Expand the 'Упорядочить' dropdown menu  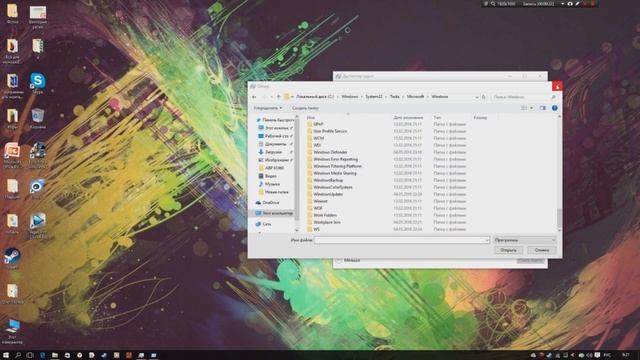[268, 108]
